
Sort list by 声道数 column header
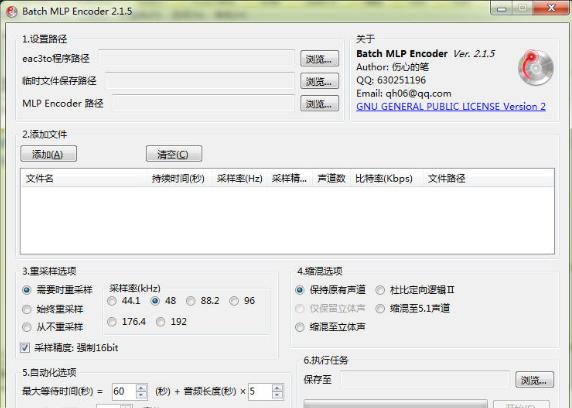coord(331,178)
